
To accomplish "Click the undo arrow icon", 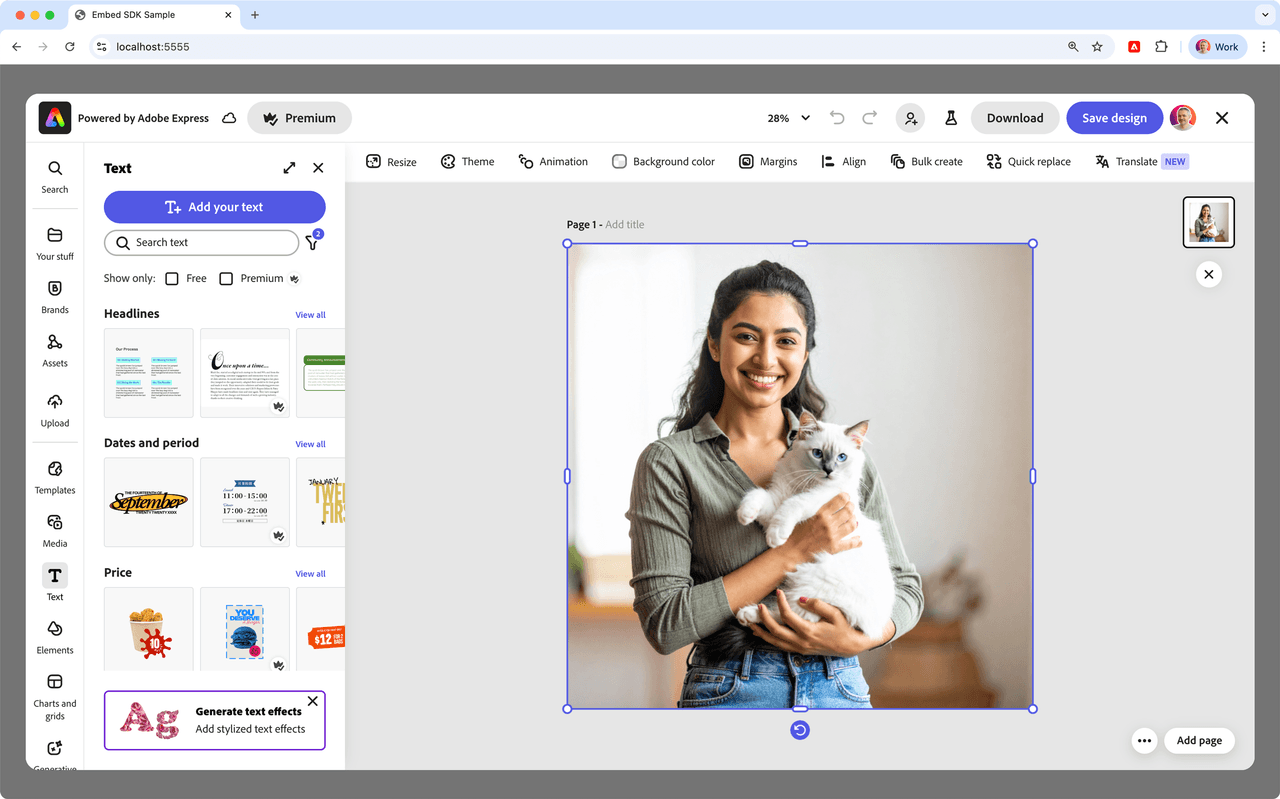I will tap(837, 118).
